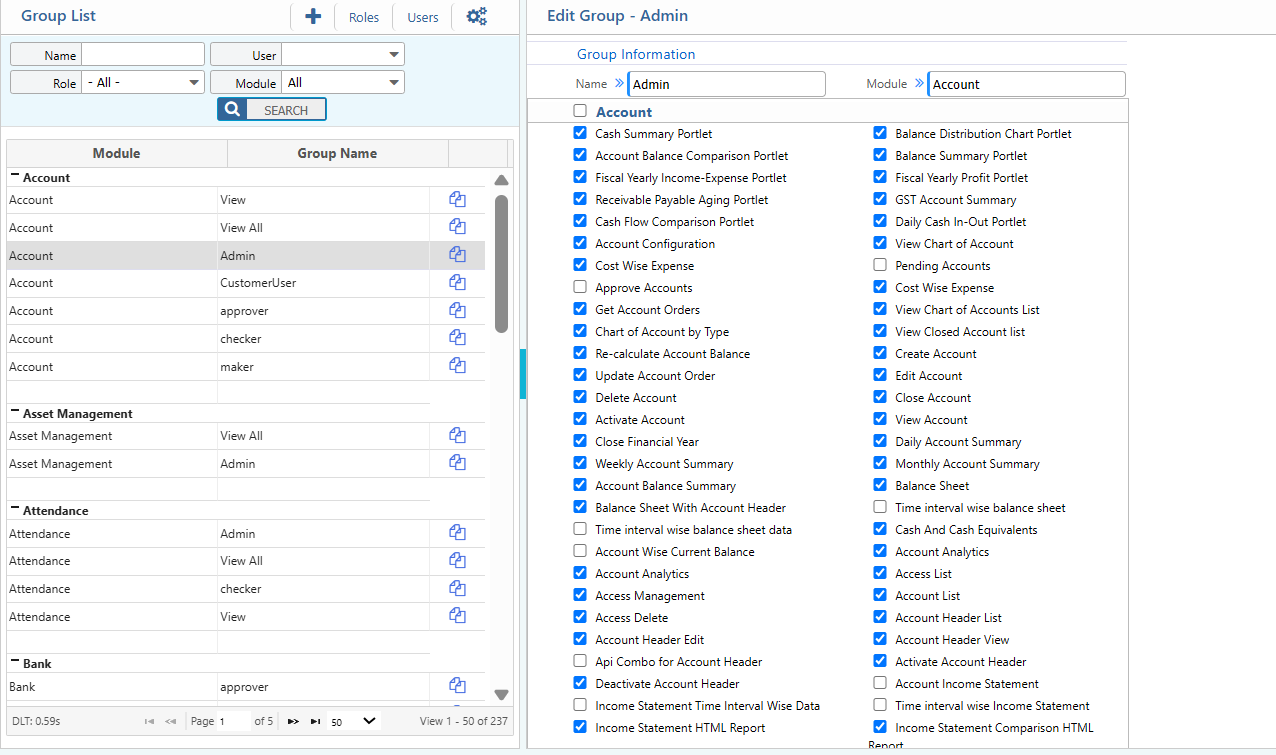The image size is (1276, 755).
Task: Go to next page in pager
Action: click(293, 721)
